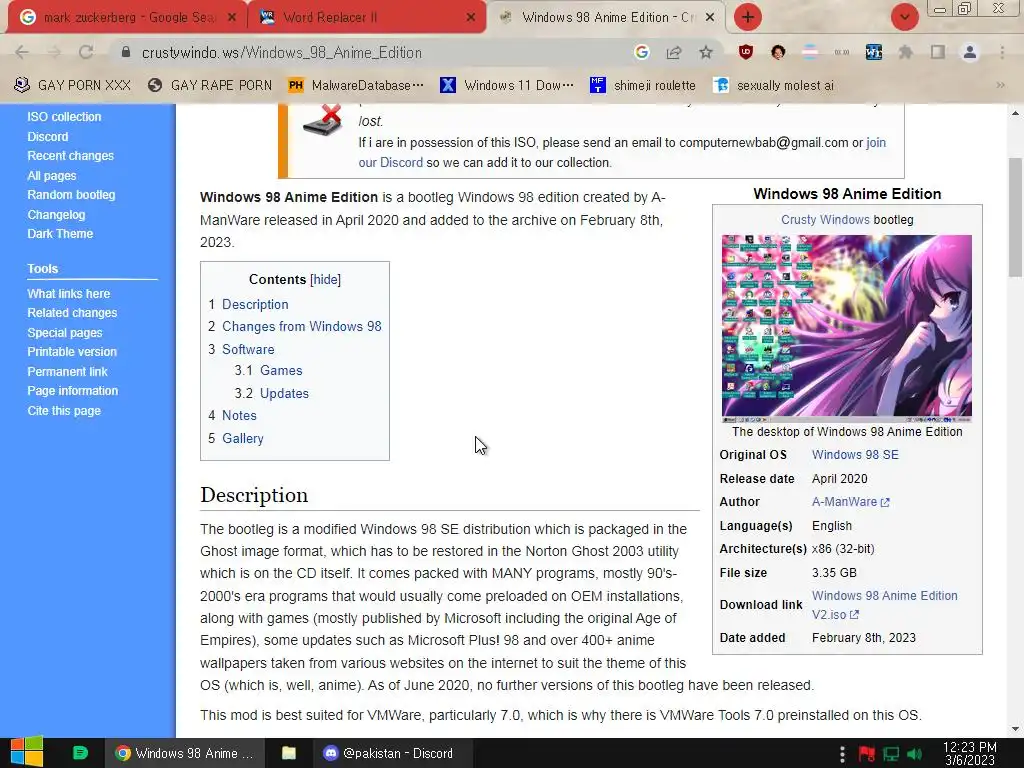Open the Chrome profile menu
Image resolution: width=1024 pixels, height=768 pixels.
pyautogui.click(x=970, y=52)
